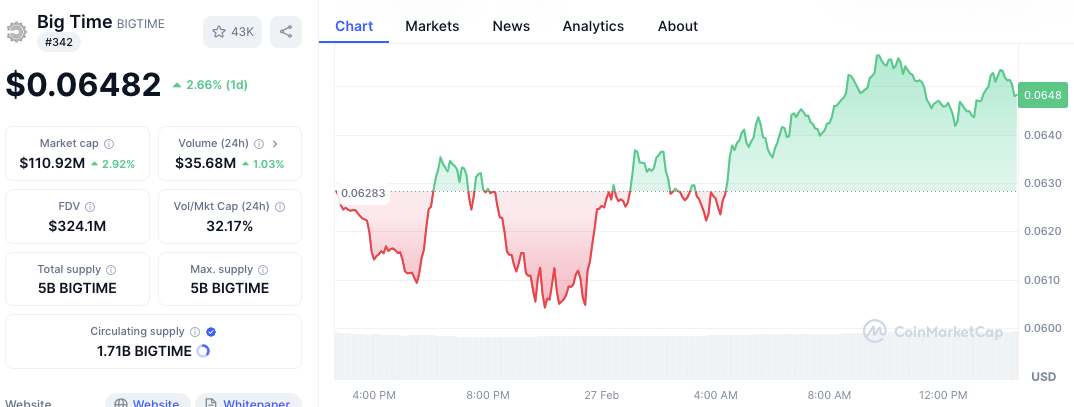Image resolution: width=1074 pixels, height=407 pixels.
Task: Go to the Analytics tab
Action: tap(593, 26)
